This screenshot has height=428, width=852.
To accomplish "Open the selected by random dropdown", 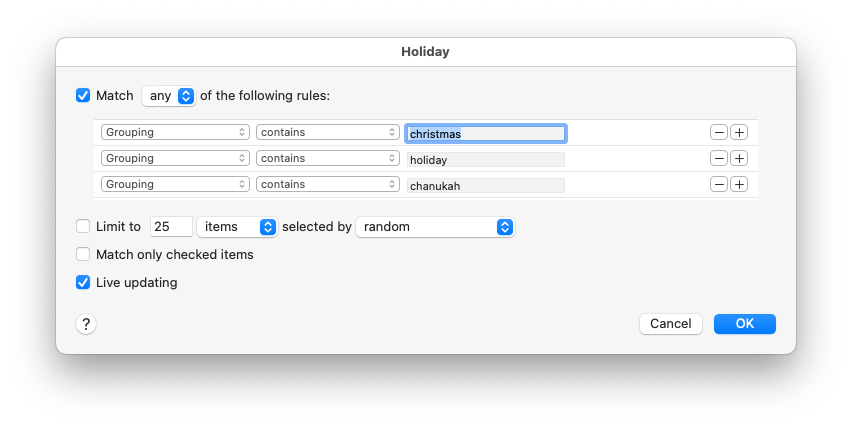I will tap(435, 227).
